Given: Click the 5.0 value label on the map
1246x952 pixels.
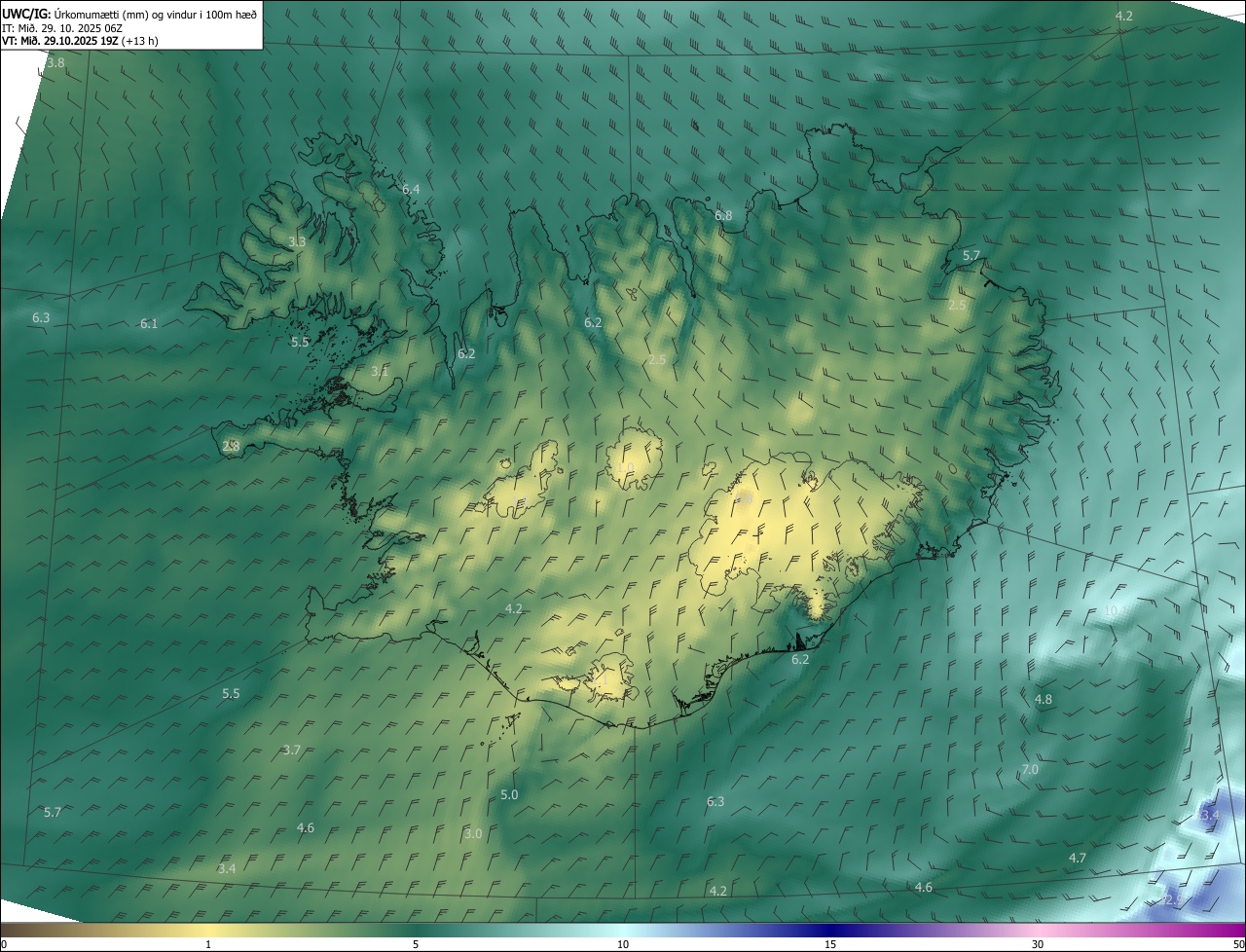Looking at the screenshot, I should pos(509,794).
